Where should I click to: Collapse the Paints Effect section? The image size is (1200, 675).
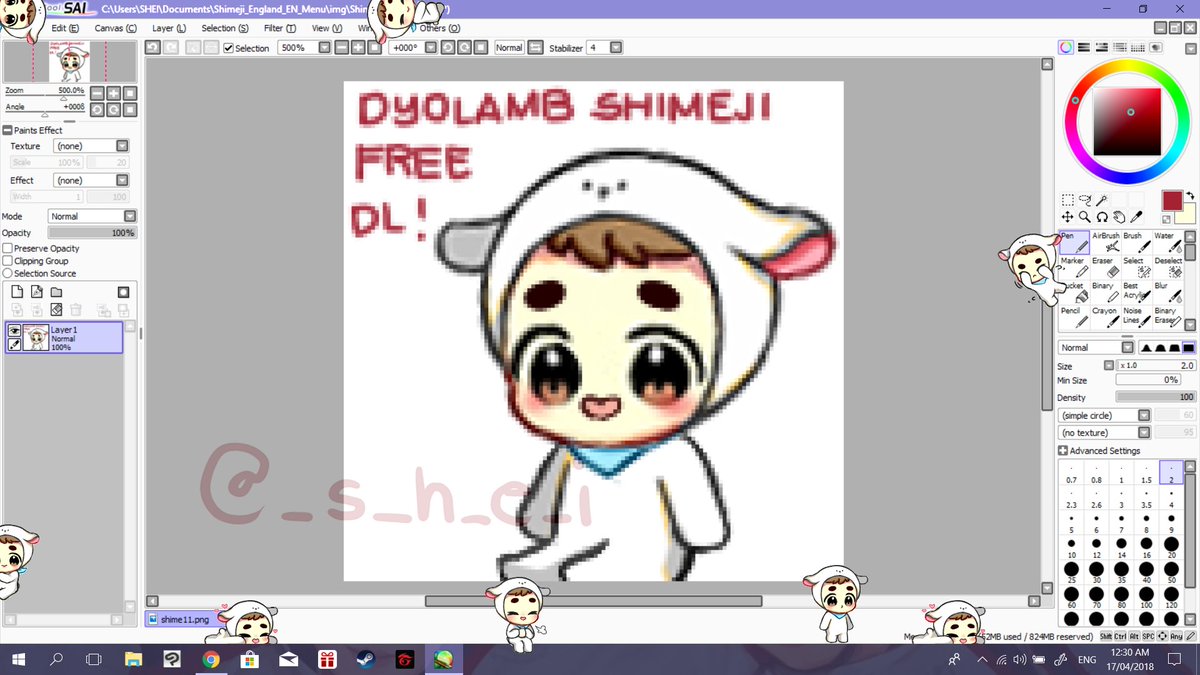click(x=7, y=131)
